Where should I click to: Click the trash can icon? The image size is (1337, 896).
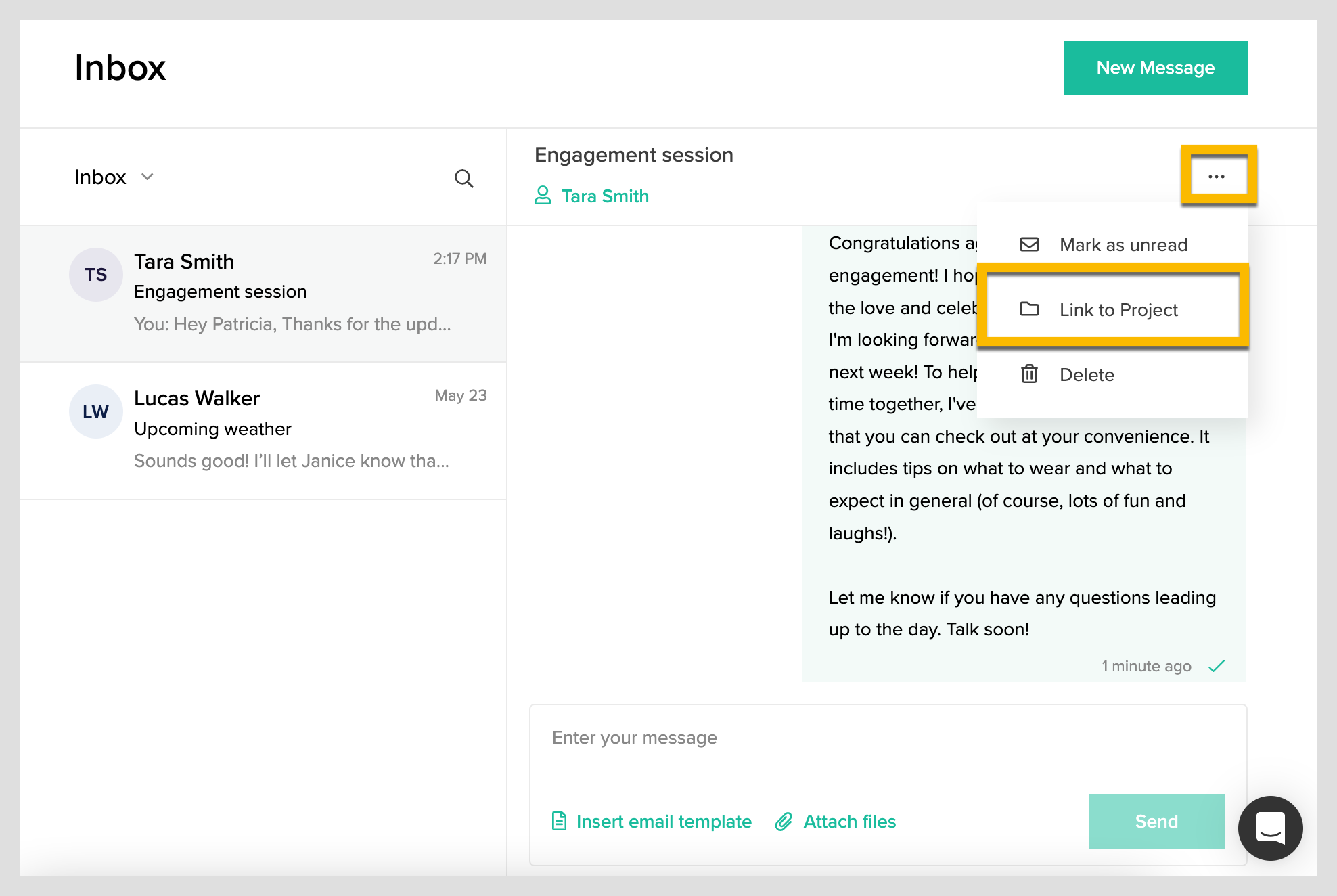click(1029, 374)
